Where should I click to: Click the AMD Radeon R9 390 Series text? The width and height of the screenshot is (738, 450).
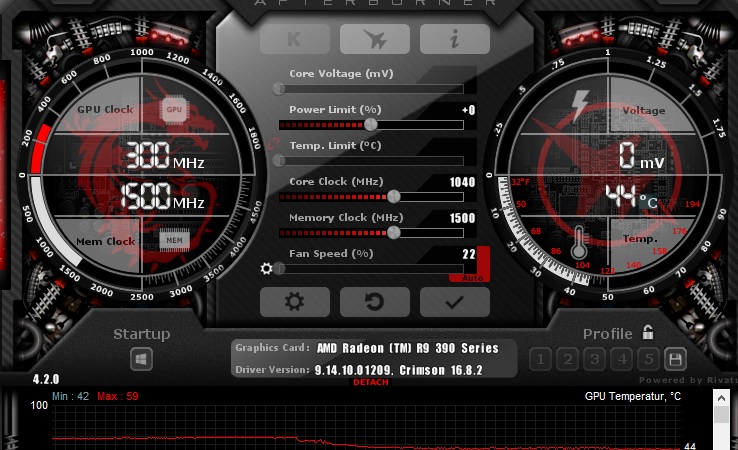pos(408,348)
